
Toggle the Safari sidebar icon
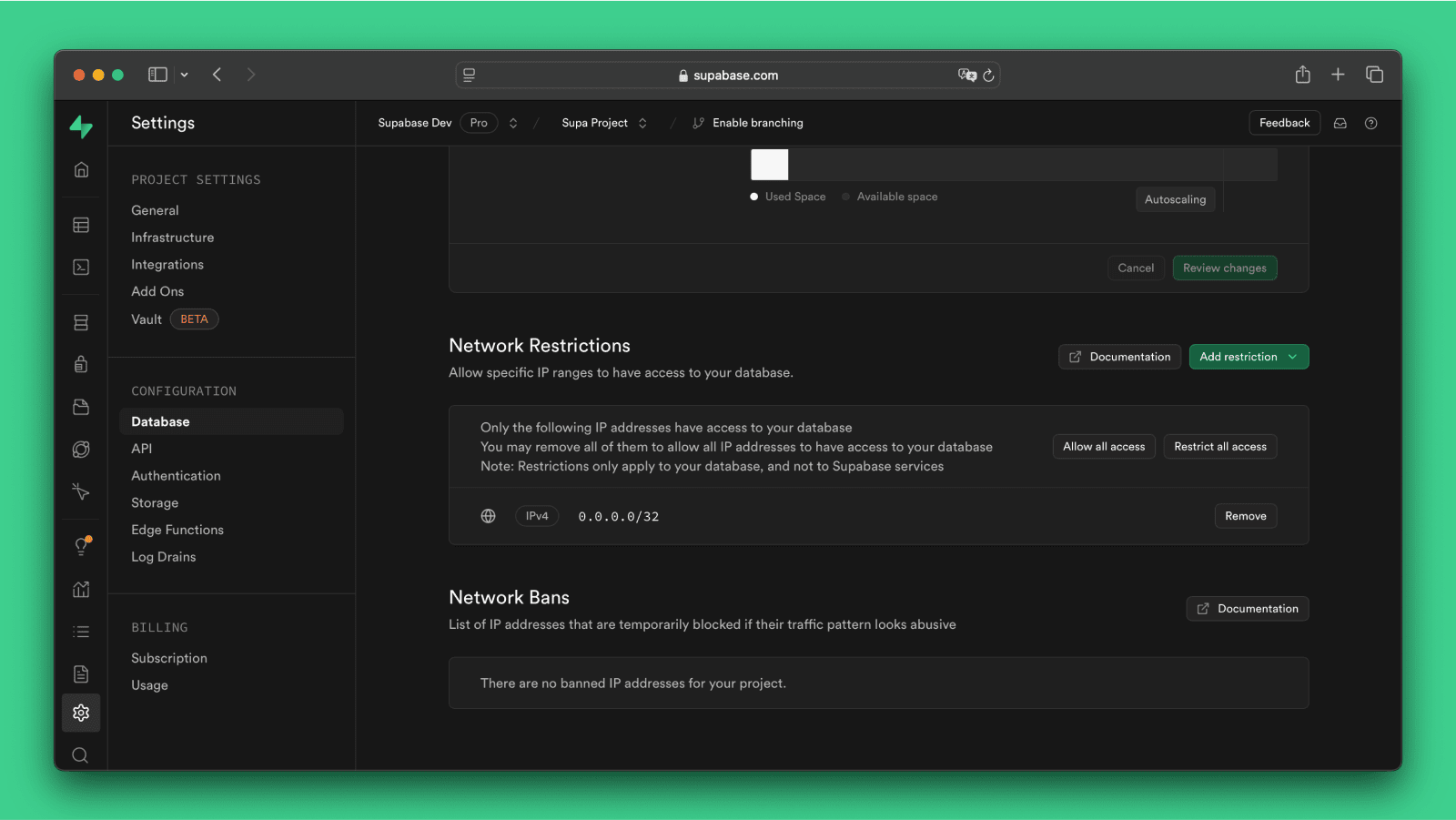[x=157, y=75]
